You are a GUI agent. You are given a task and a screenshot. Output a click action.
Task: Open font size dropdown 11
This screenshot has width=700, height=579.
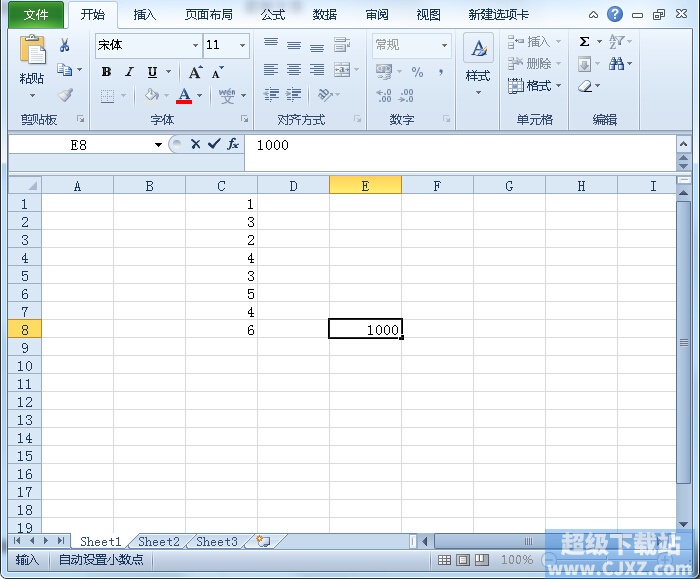pyautogui.click(x=242, y=46)
